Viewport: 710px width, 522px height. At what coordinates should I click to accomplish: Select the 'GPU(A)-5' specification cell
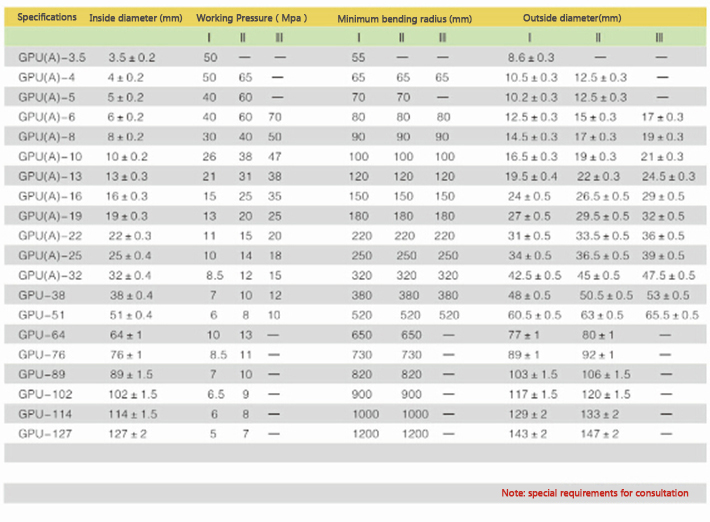pyautogui.click(x=46, y=97)
